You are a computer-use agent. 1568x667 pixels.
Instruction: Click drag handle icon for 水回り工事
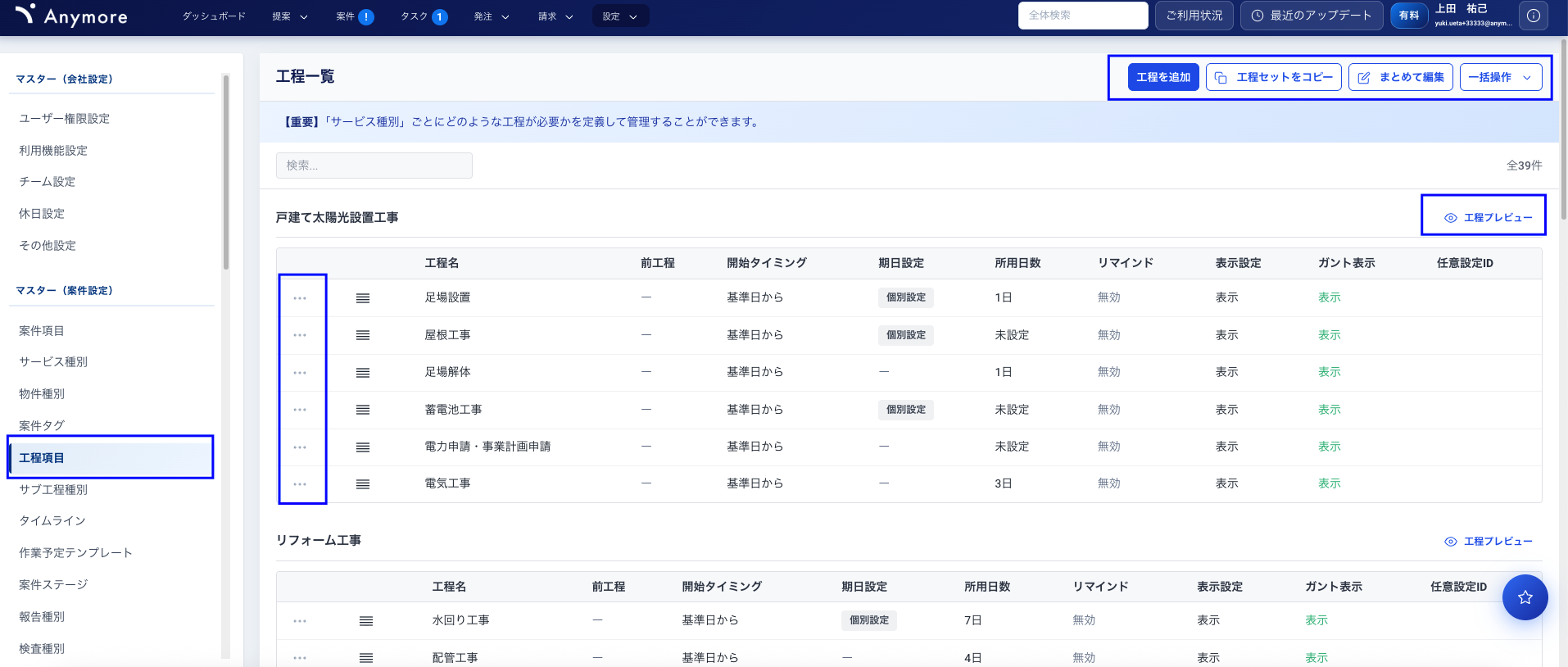click(x=366, y=621)
